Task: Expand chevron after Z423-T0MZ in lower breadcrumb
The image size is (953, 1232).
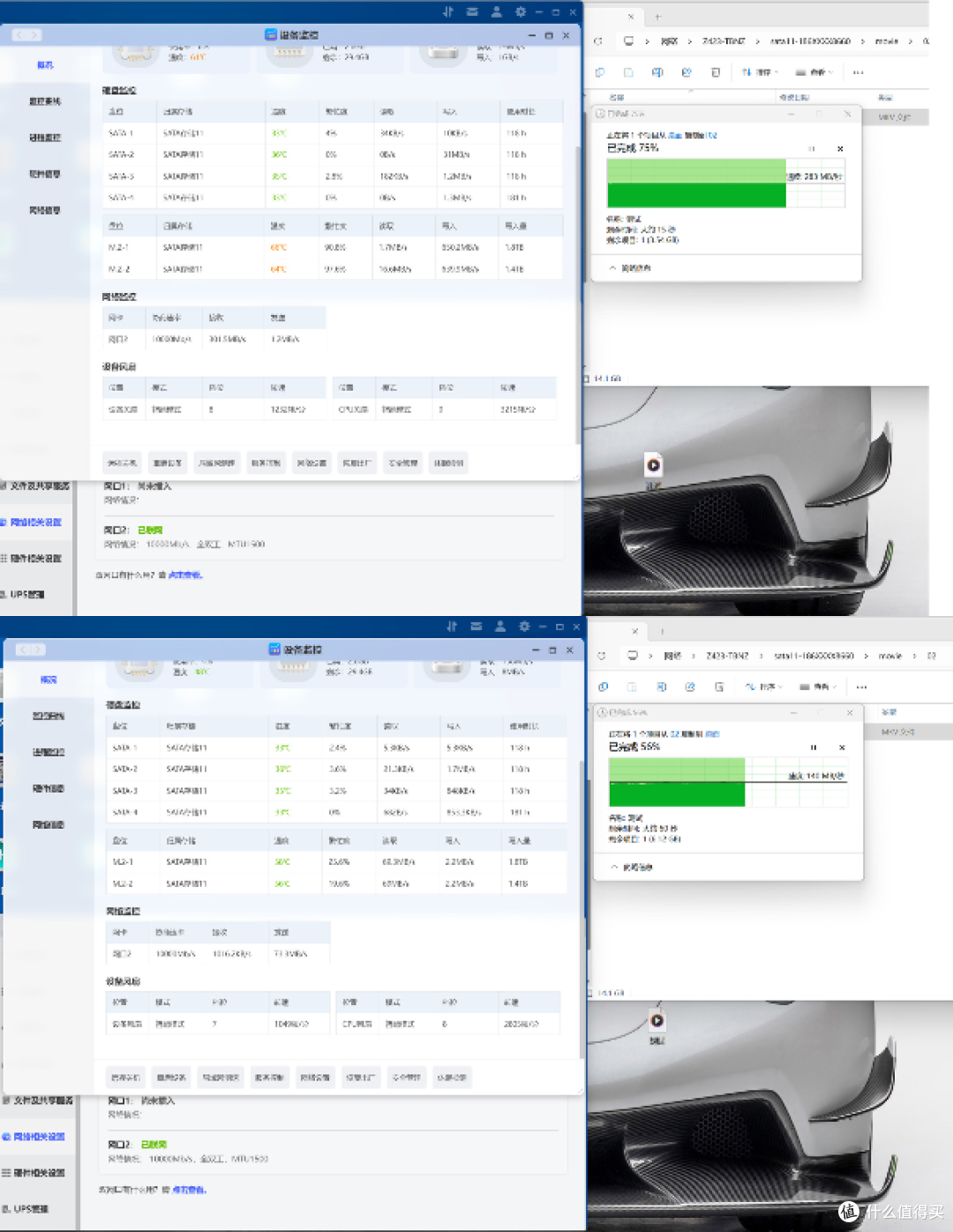Action: (761, 656)
